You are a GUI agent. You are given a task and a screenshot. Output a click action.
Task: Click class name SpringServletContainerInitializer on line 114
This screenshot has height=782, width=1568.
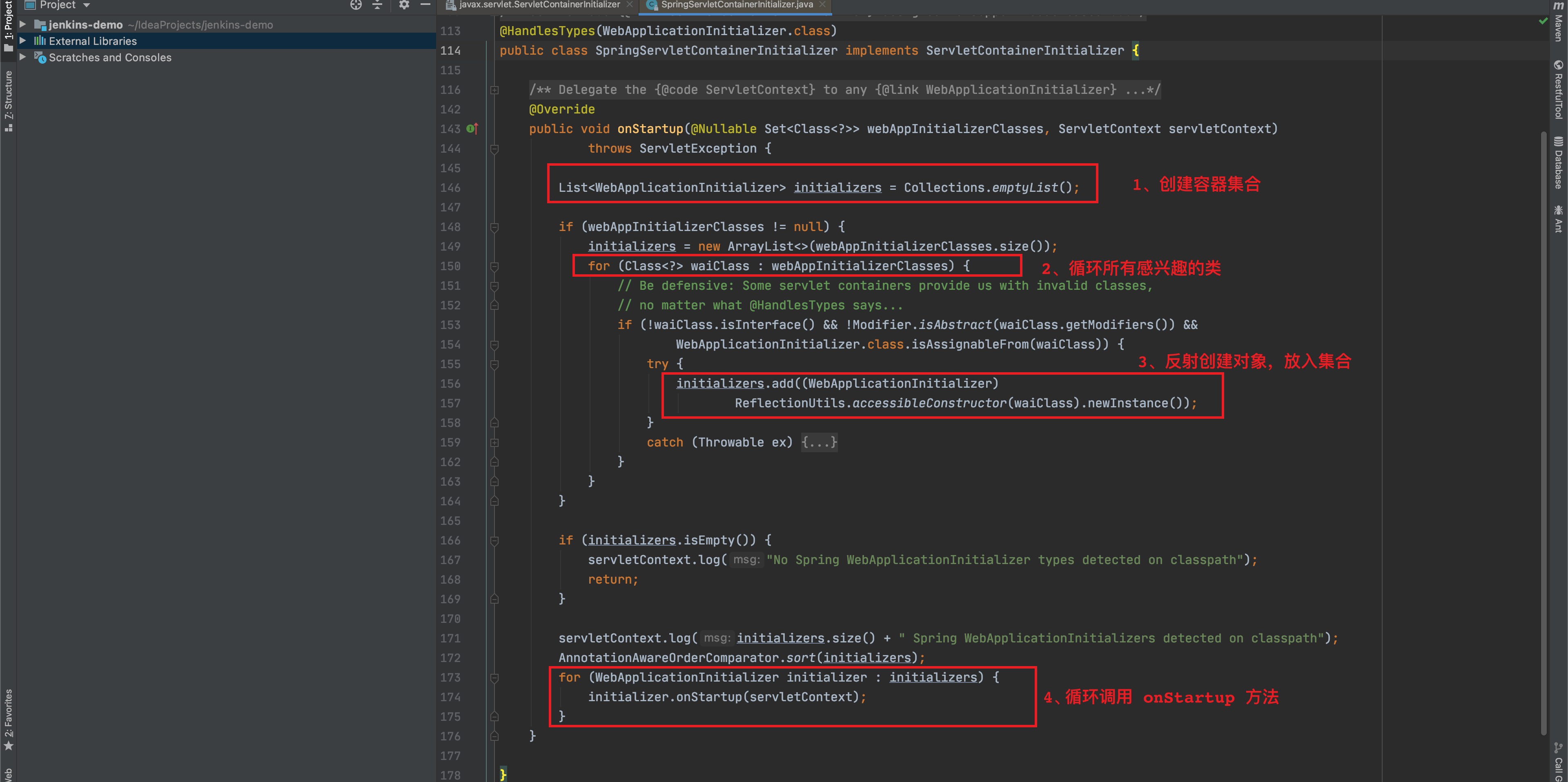(716, 51)
